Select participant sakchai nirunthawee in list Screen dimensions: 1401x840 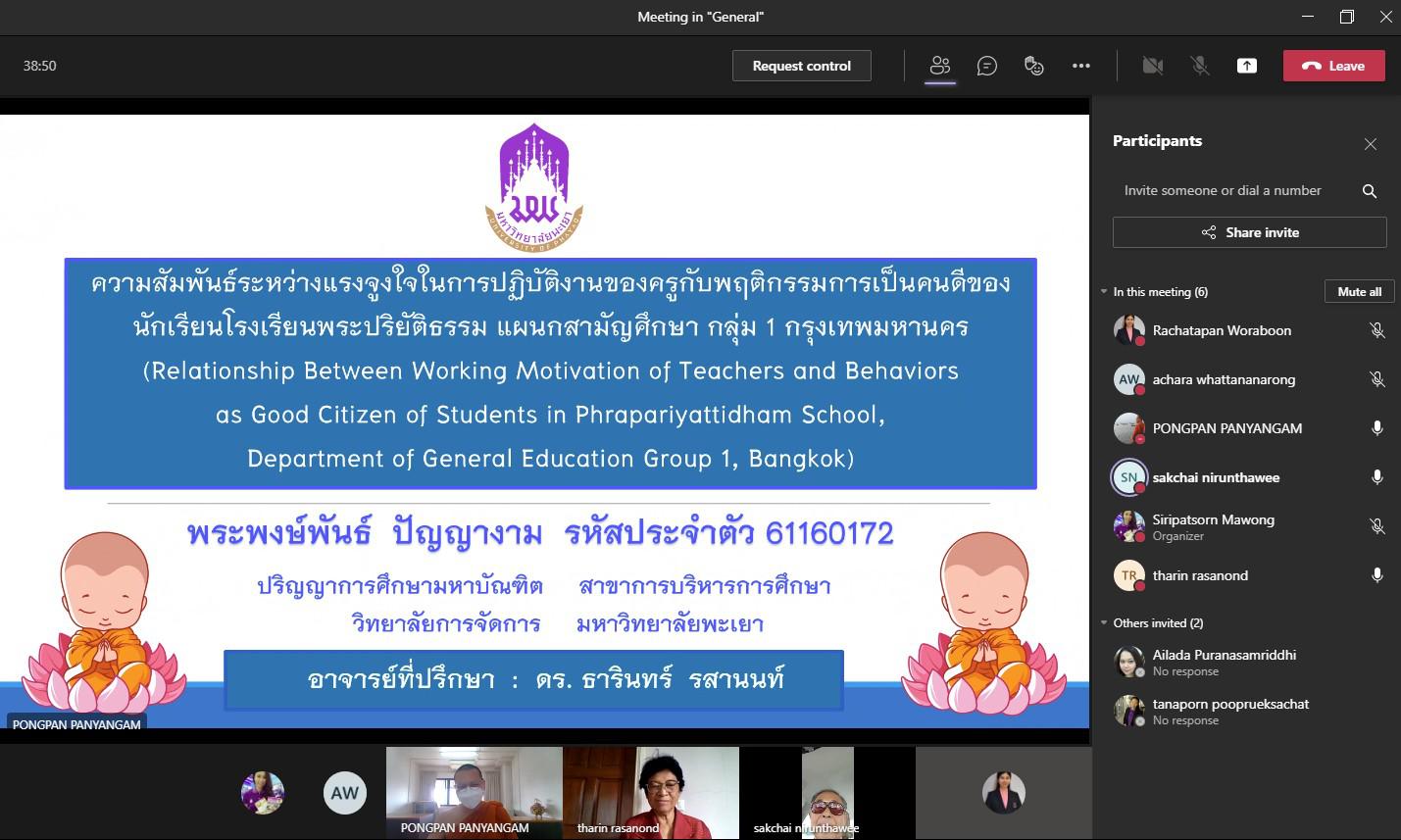1216,477
